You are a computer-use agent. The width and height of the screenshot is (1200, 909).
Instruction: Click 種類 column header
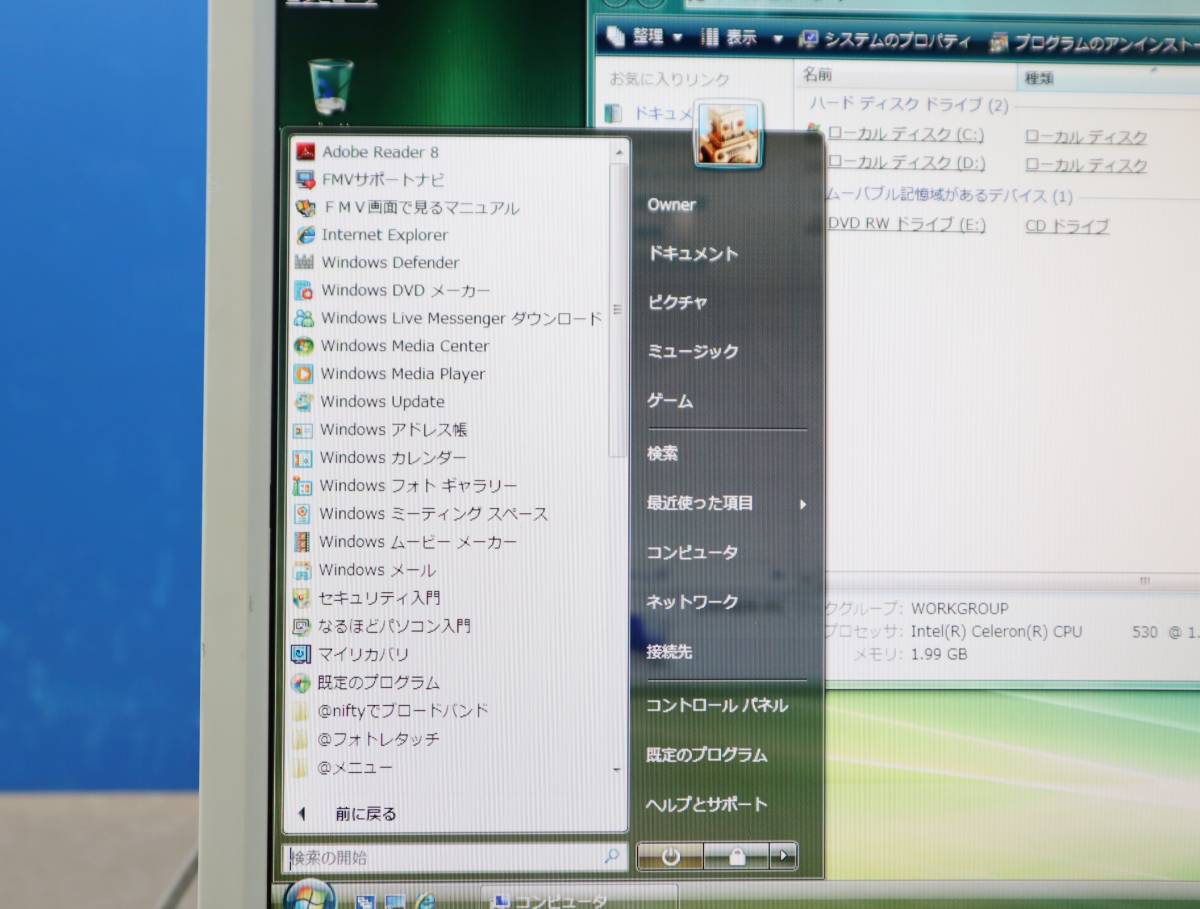point(1108,78)
